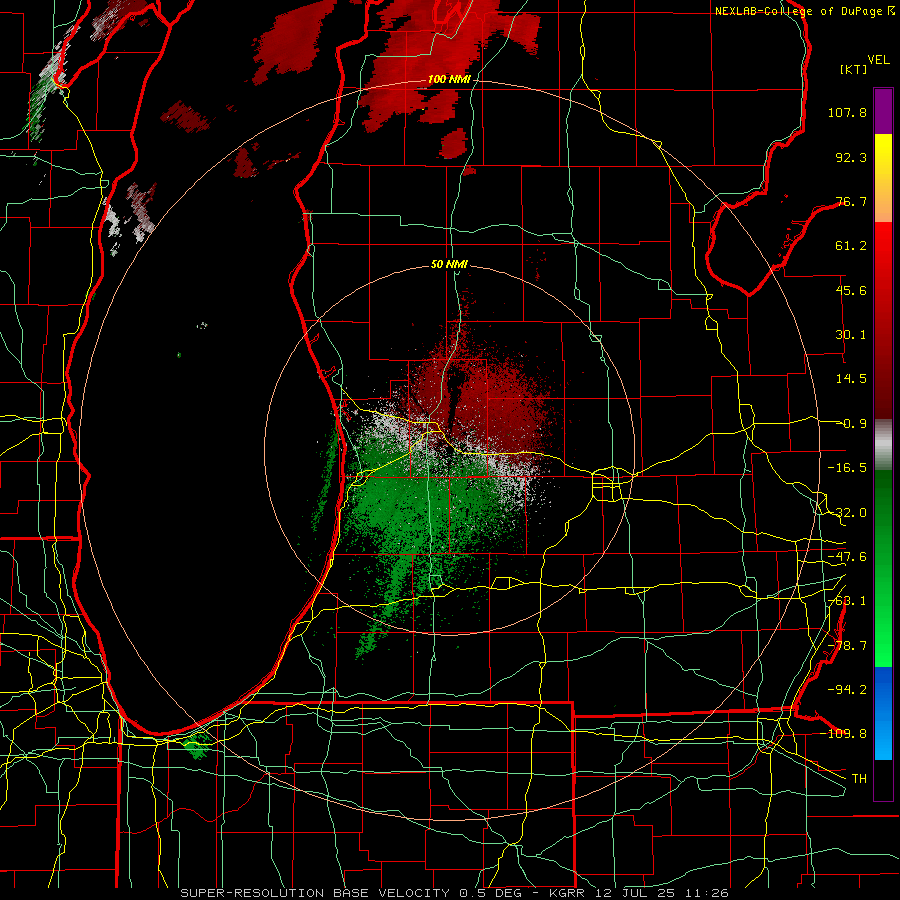The height and width of the screenshot is (900, 900).
Task: Click the purple segment of the color bar
Action: tap(883, 112)
